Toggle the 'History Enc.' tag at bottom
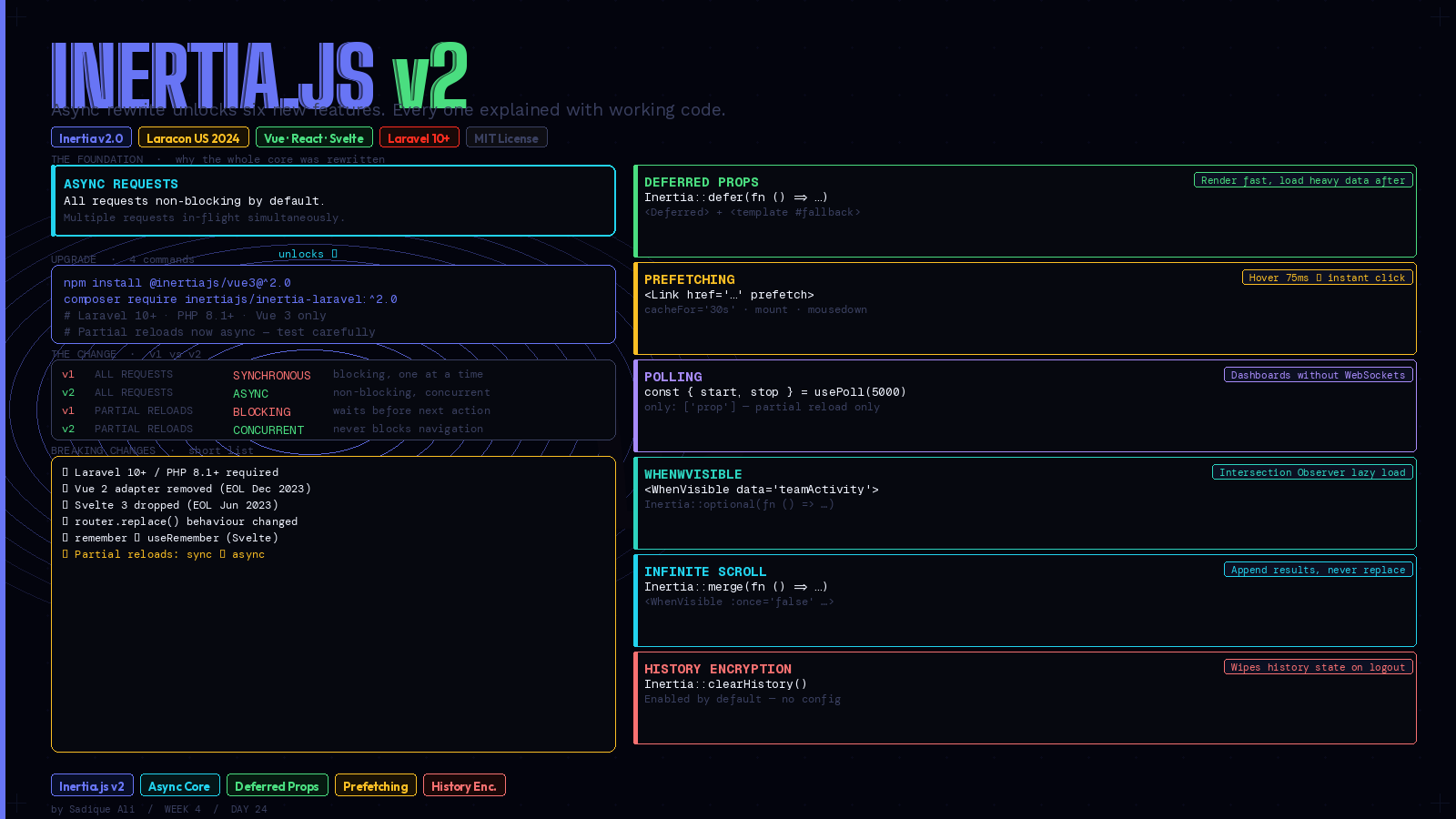Viewport: 1456px width, 819px height. click(464, 785)
